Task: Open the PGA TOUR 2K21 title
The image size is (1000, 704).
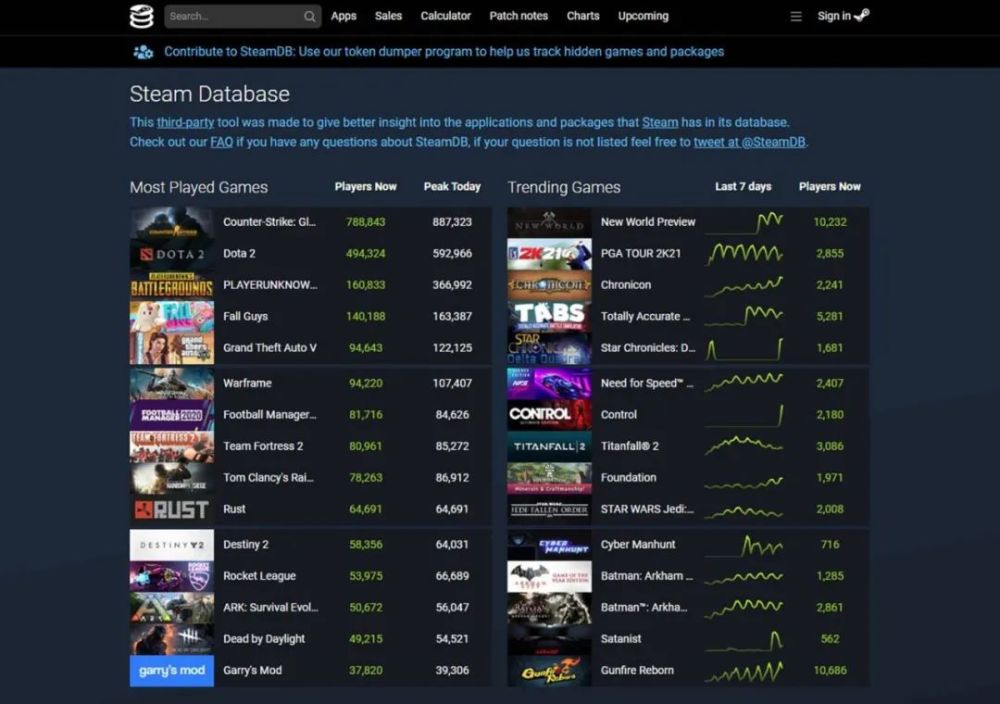Action: [x=641, y=253]
